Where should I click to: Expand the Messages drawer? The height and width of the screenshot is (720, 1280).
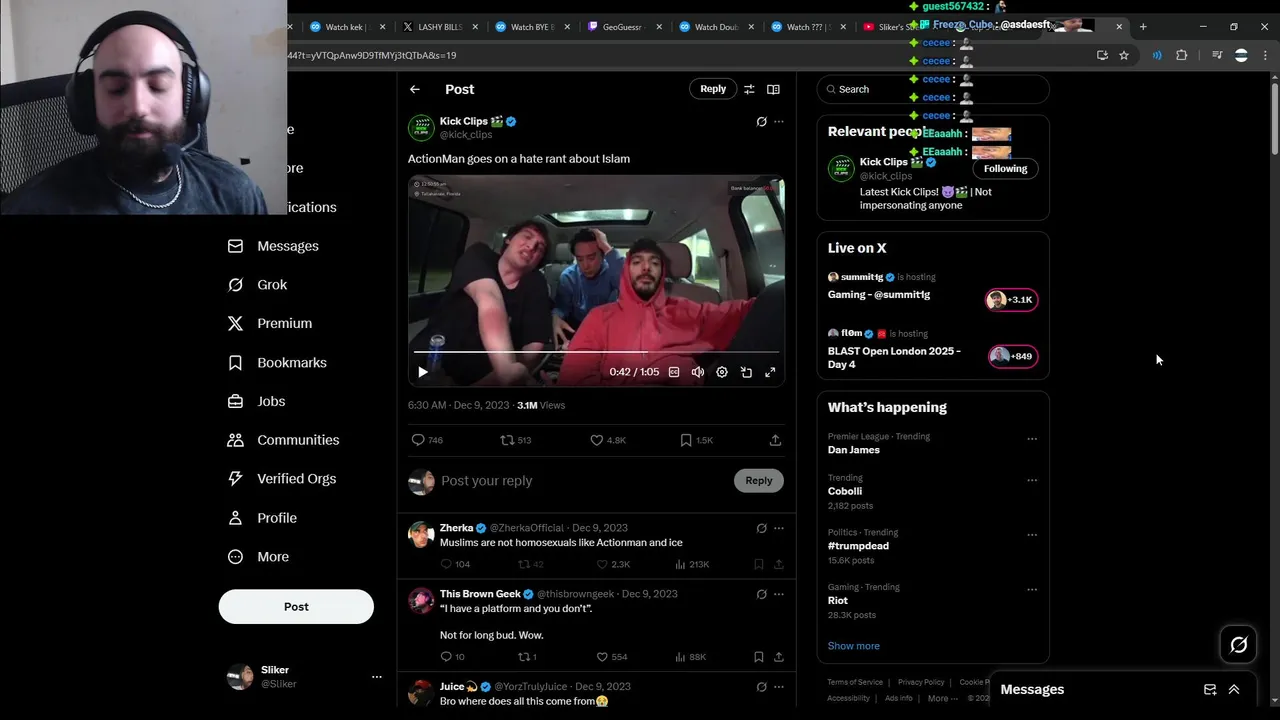click(x=1234, y=690)
